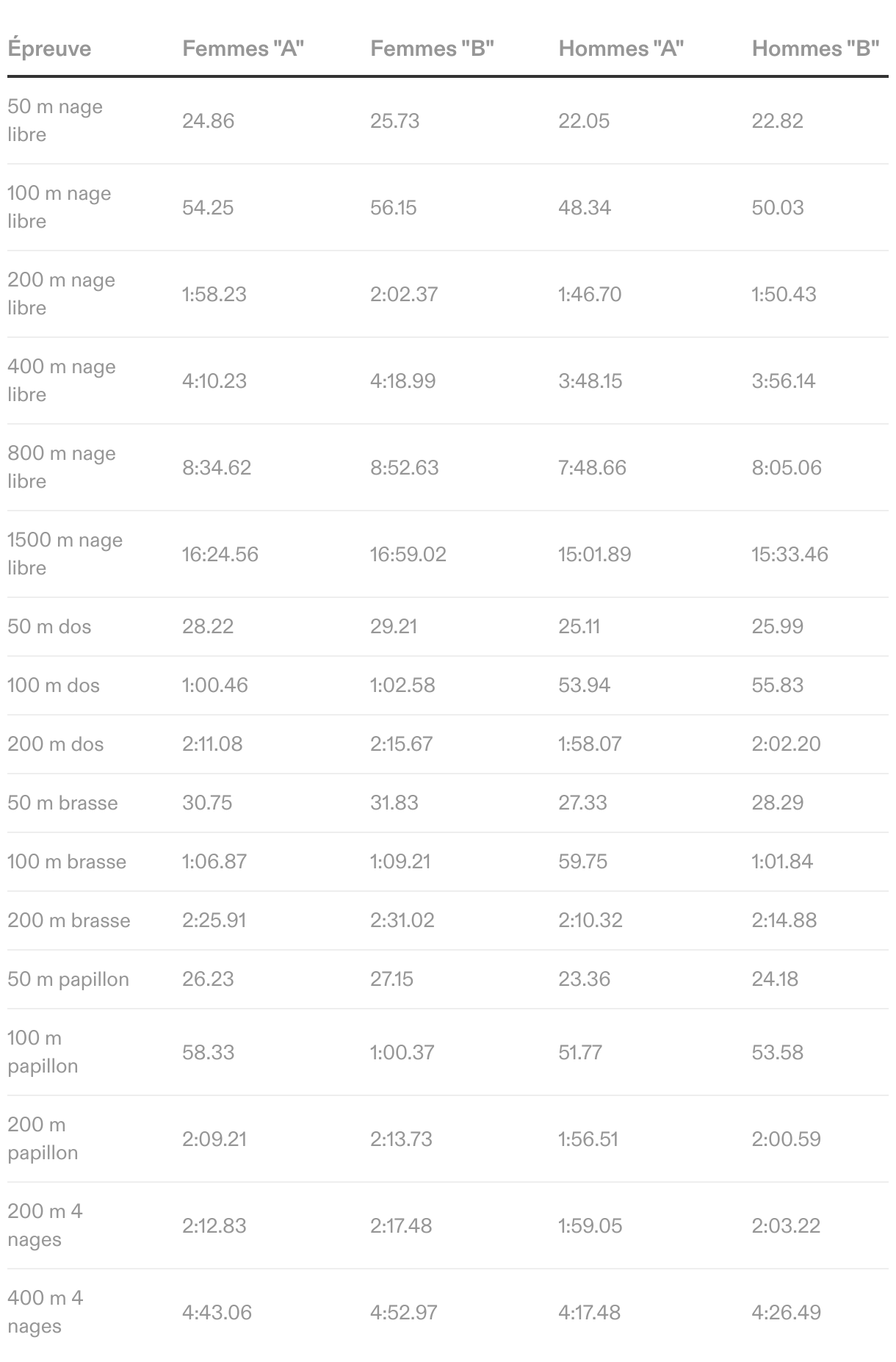
Task: Click the 24.18 time cell
Action: tap(774, 979)
